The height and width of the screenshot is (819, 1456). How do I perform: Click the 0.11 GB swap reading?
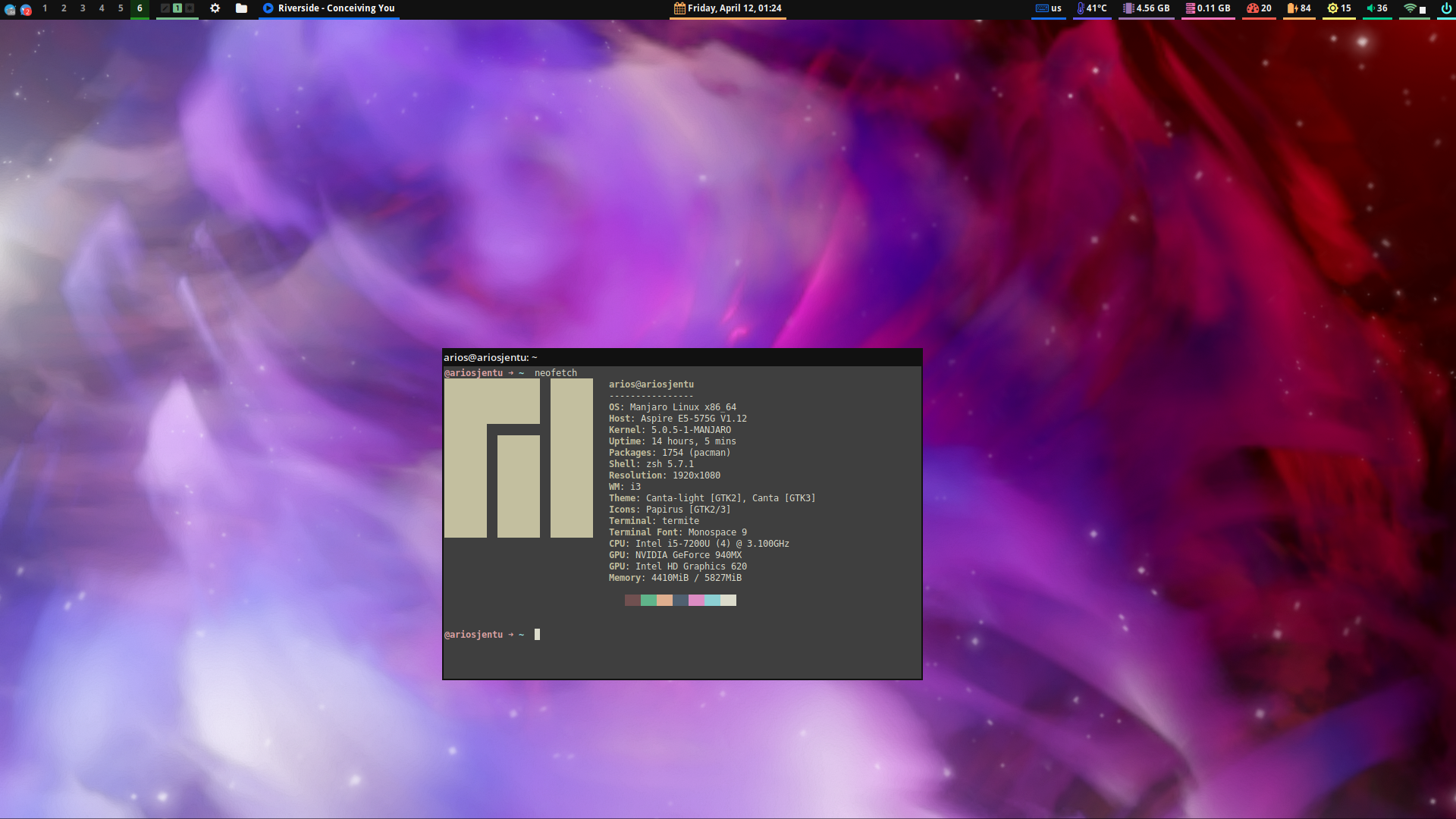click(x=1213, y=8)
